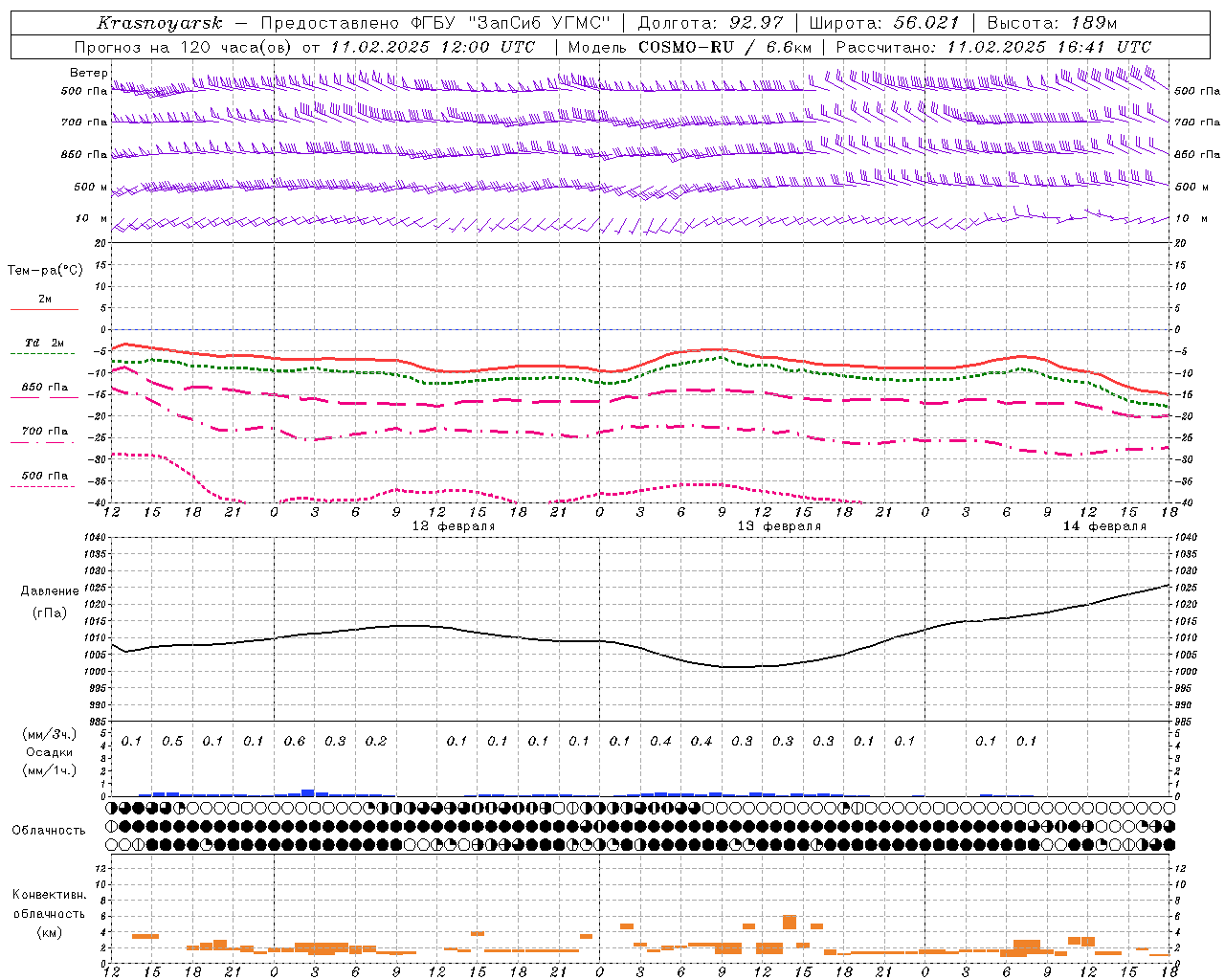Click the '14 февраля' date label
1225x980 pixels.
pyautogui.click(x=1104, y=526)
